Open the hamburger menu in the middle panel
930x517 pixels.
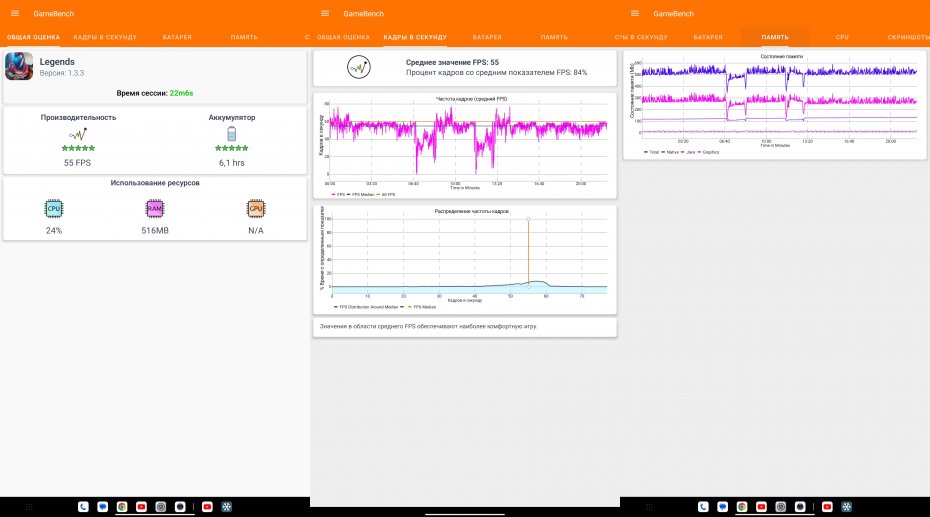tap(325, 13)
